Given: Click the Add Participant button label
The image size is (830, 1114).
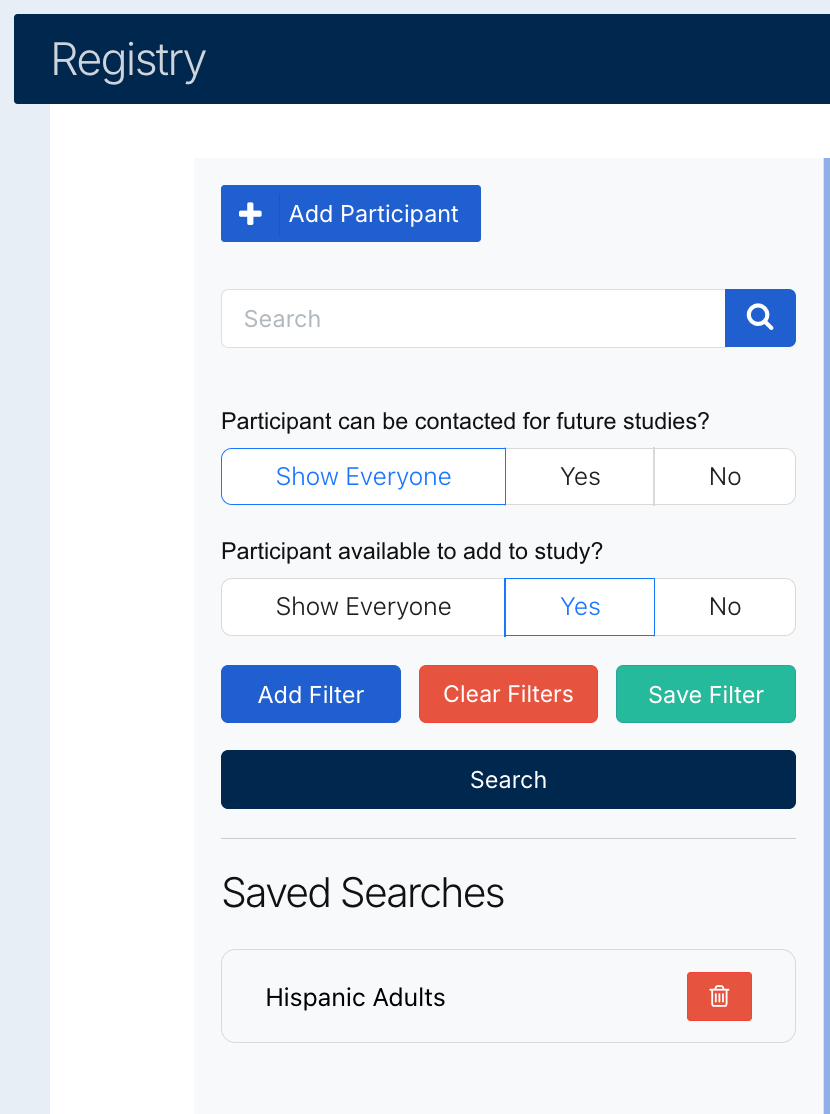Looking at the screenshot, I should (x=374, y=214).
